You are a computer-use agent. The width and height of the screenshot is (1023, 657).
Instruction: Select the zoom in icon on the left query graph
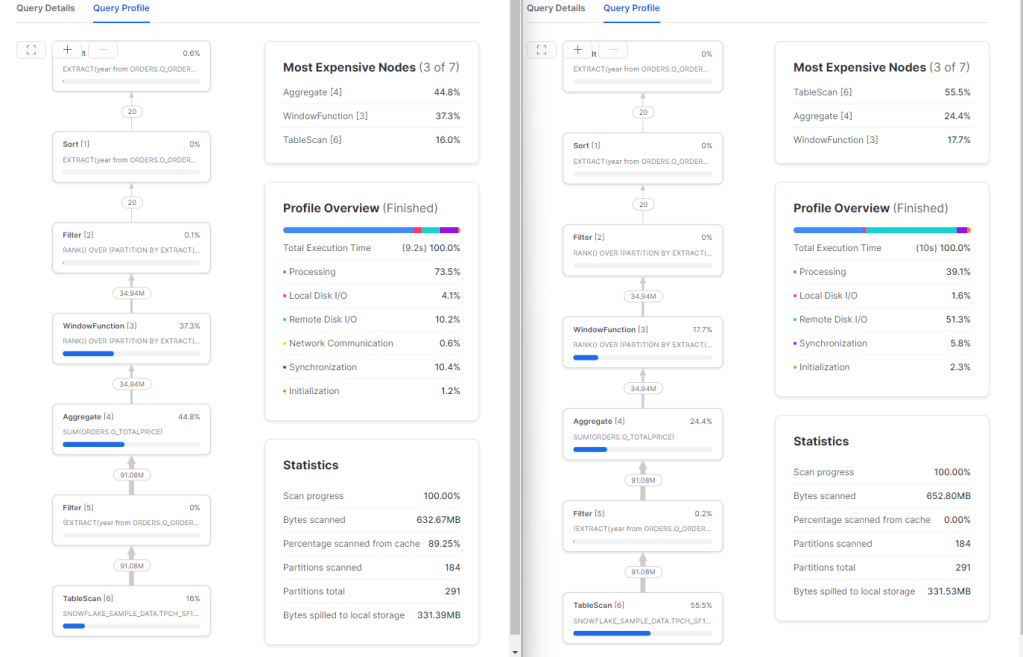[67, 49]
